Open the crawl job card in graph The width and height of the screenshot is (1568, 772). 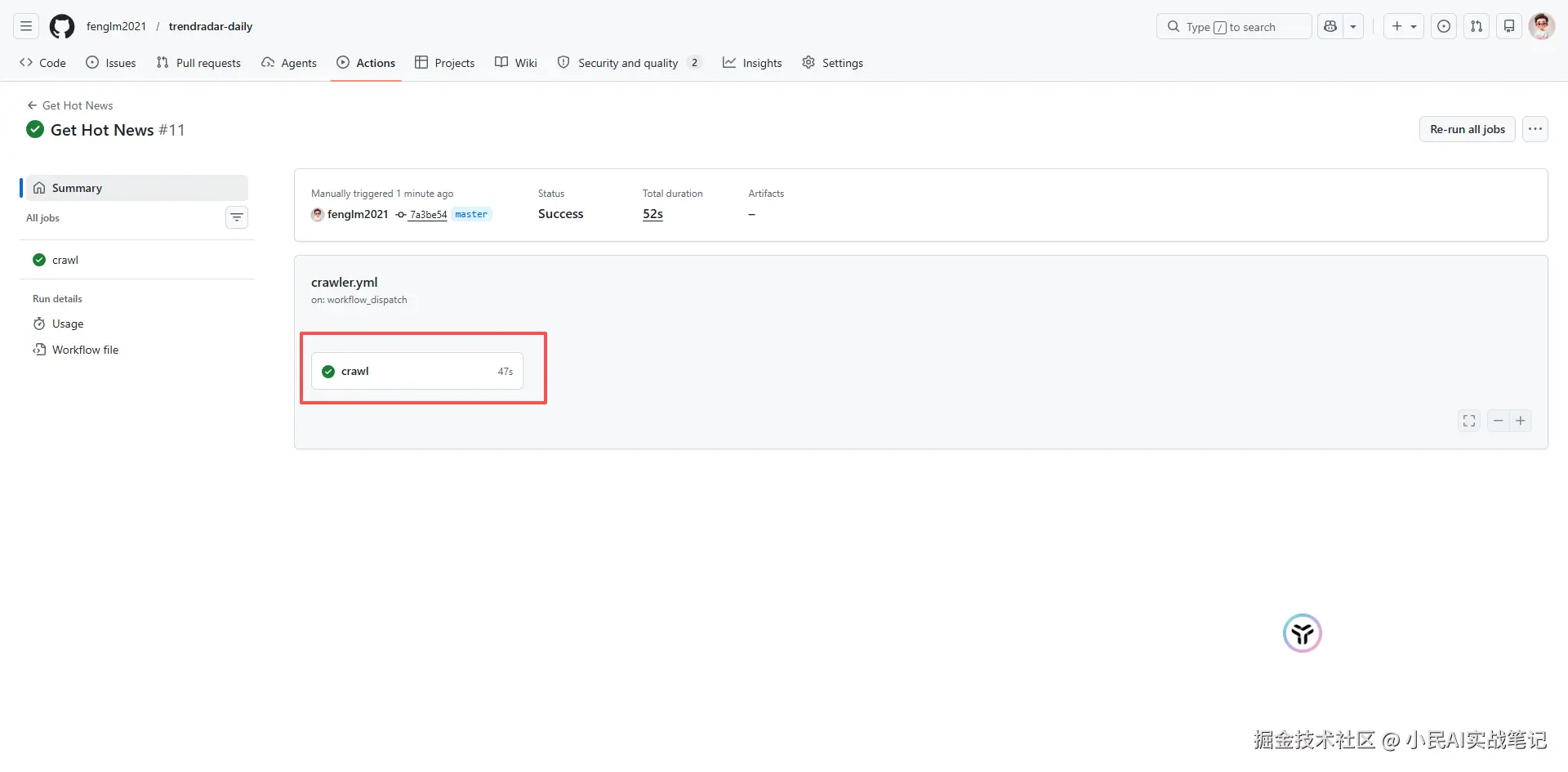pyautogui.click(x=416, y=372)
